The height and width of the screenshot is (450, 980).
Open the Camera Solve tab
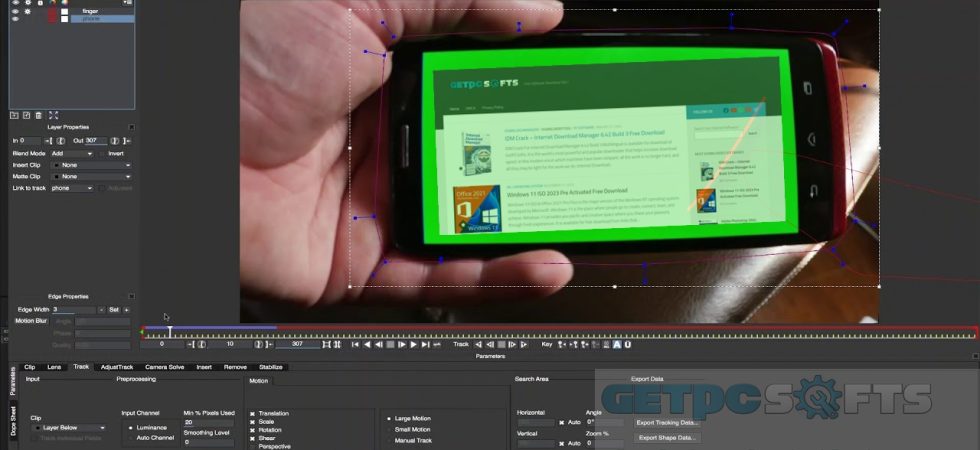click(x=164, y=367)
